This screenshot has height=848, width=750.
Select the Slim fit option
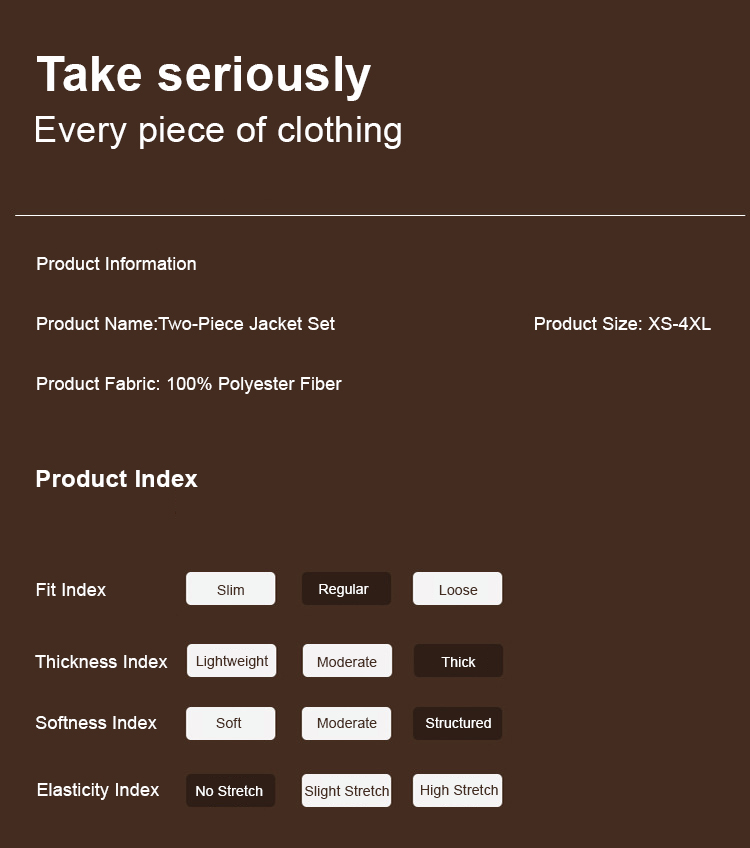[x=230, y=589]
